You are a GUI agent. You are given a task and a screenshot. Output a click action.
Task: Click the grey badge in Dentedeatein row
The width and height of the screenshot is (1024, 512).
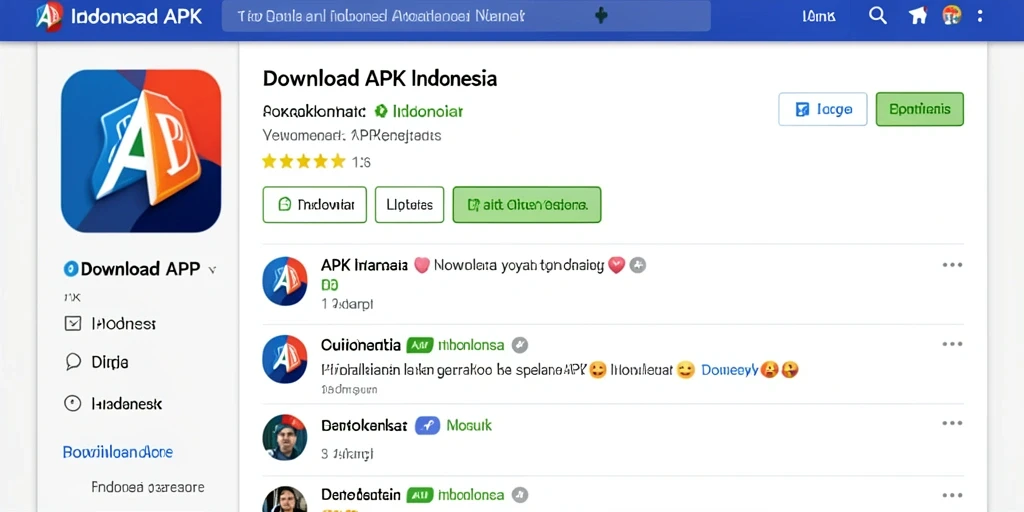(519, 494)
